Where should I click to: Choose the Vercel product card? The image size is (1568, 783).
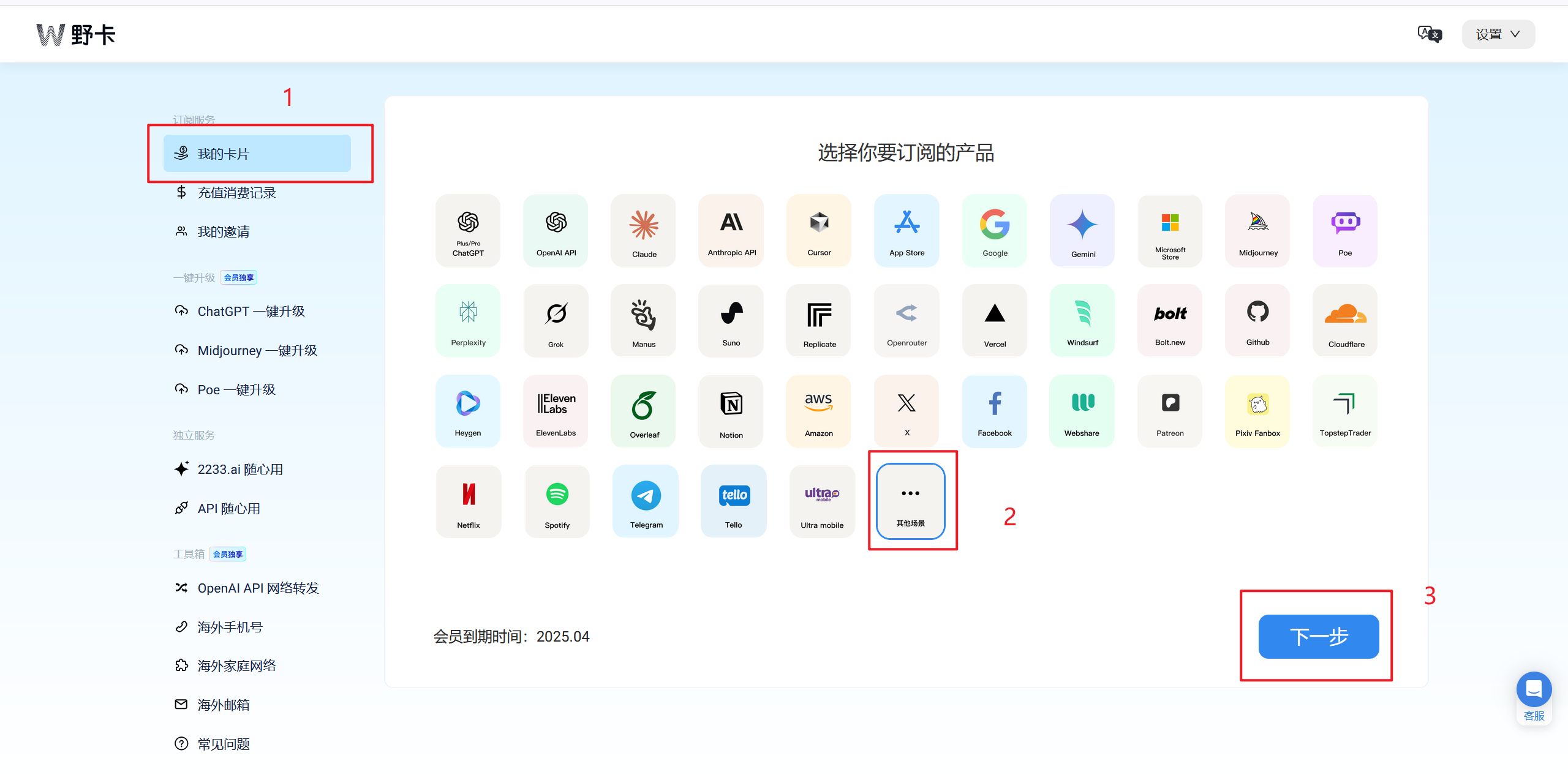point(995,321)
